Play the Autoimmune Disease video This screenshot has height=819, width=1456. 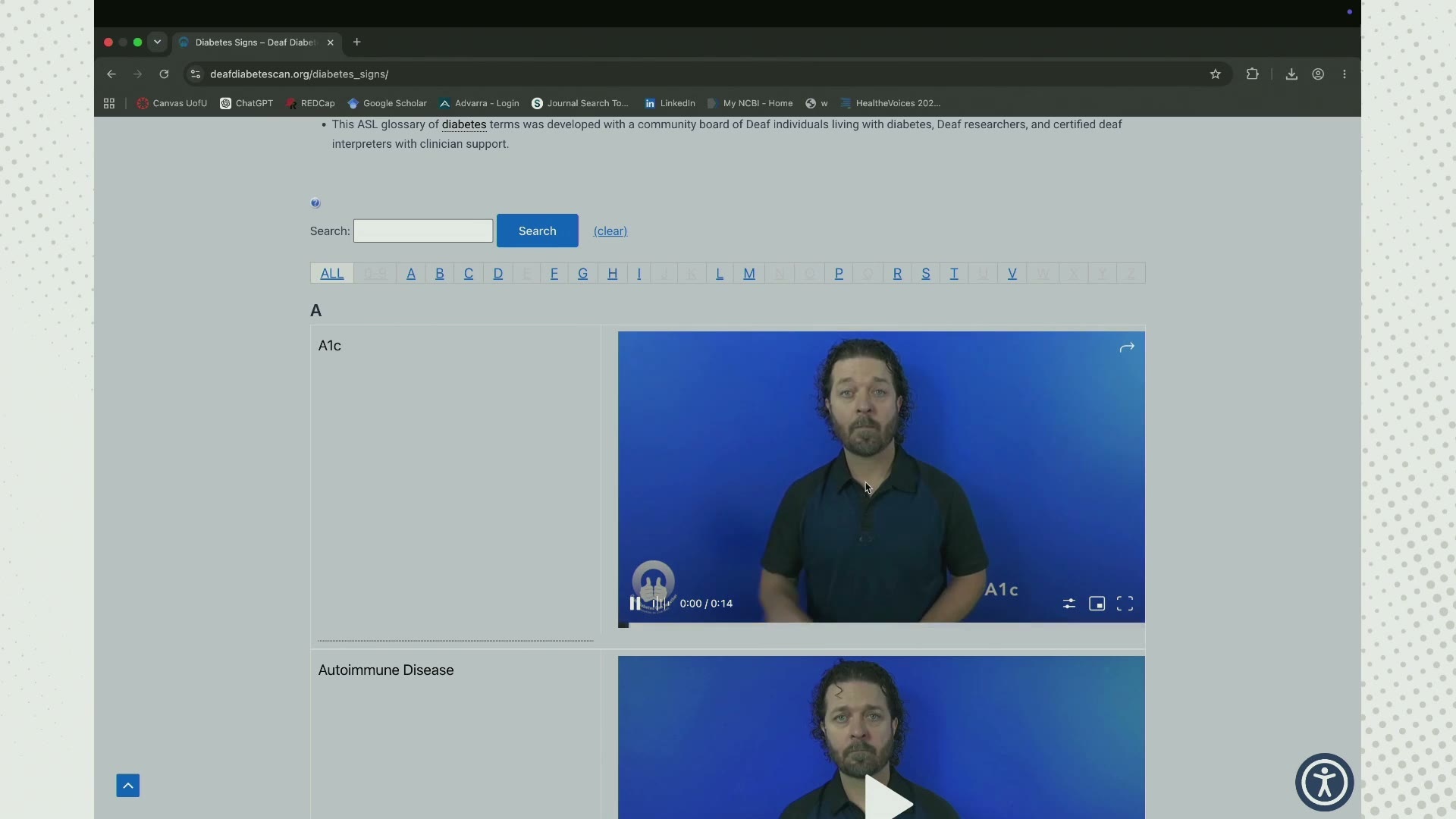[888, 798]
